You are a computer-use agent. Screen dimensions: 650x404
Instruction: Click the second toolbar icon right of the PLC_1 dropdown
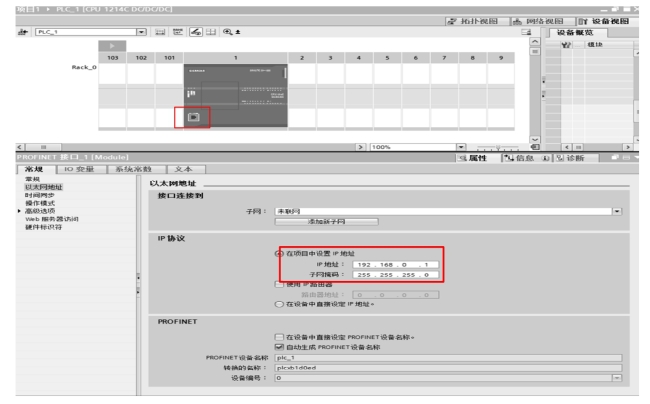[178, 32]
